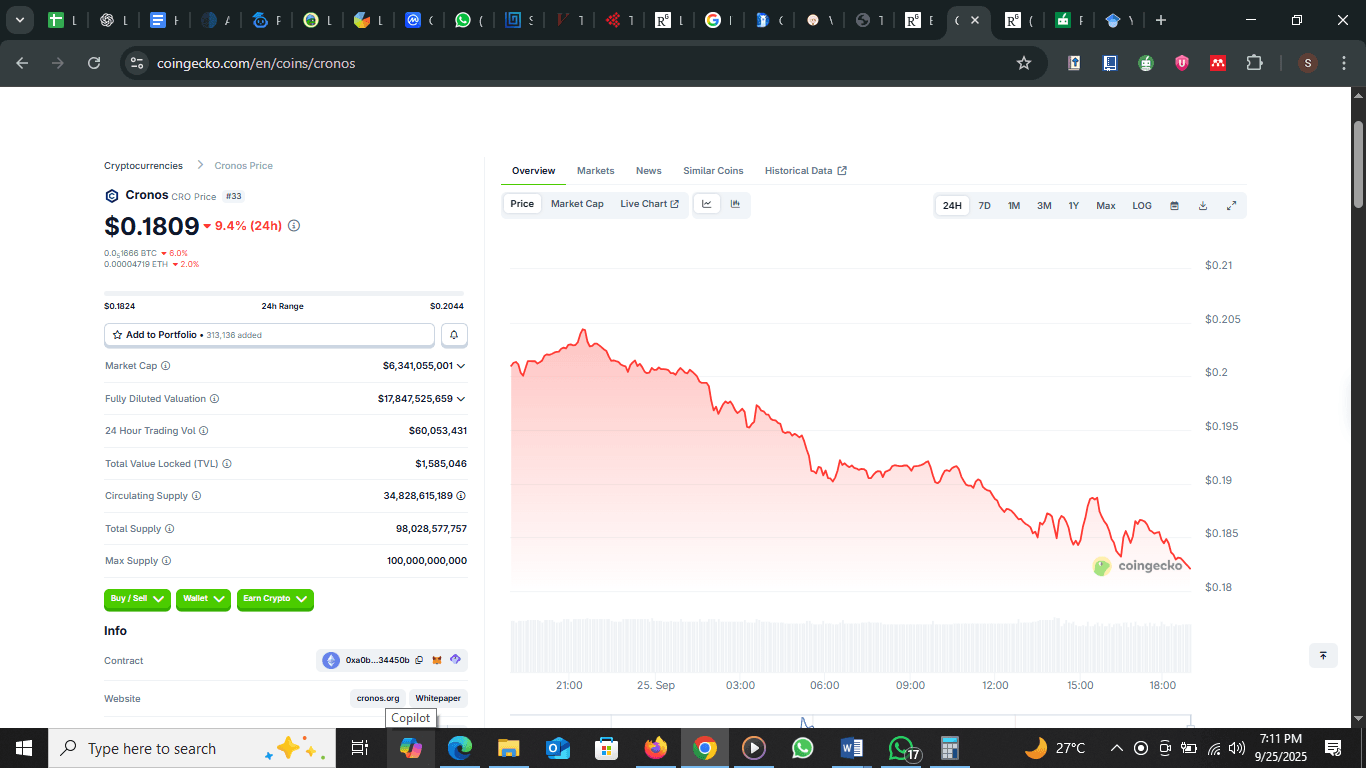This screenshot has height=768, width=1366.
Task: Add token to MetaMask via fox icon
Action: click(437, 660)
